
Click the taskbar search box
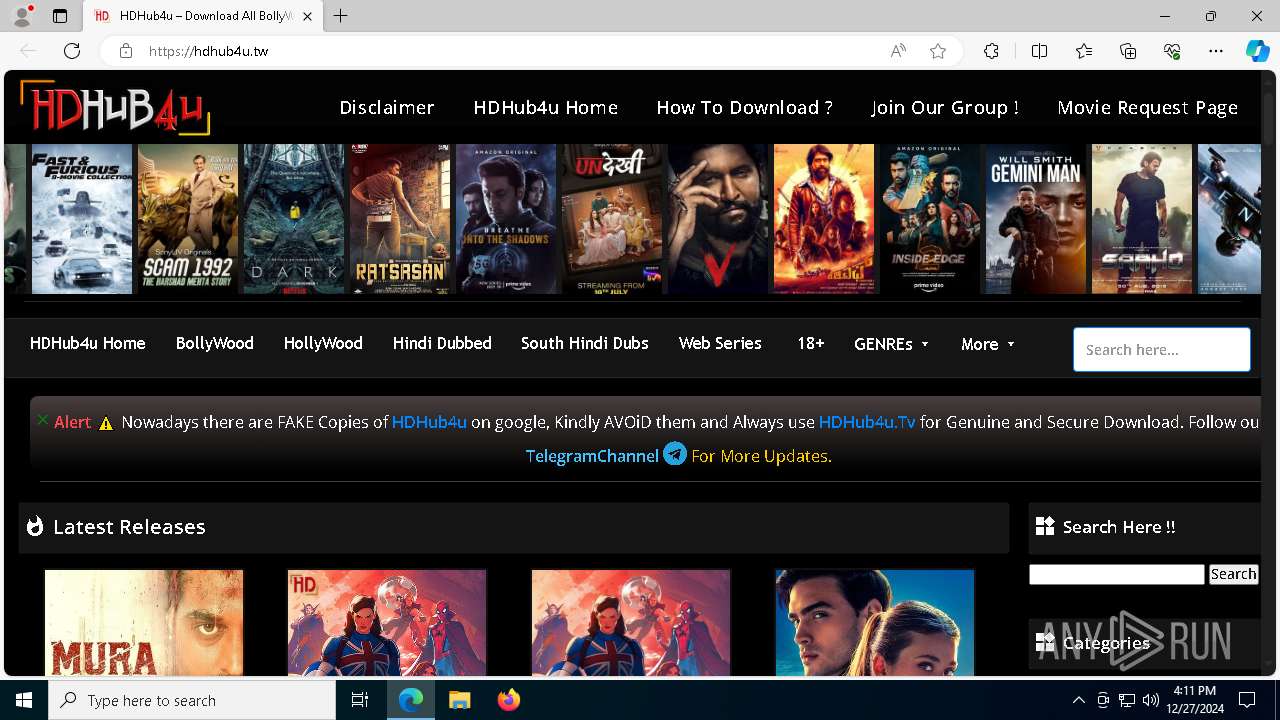pyautogui.click(x=192, y=700)
